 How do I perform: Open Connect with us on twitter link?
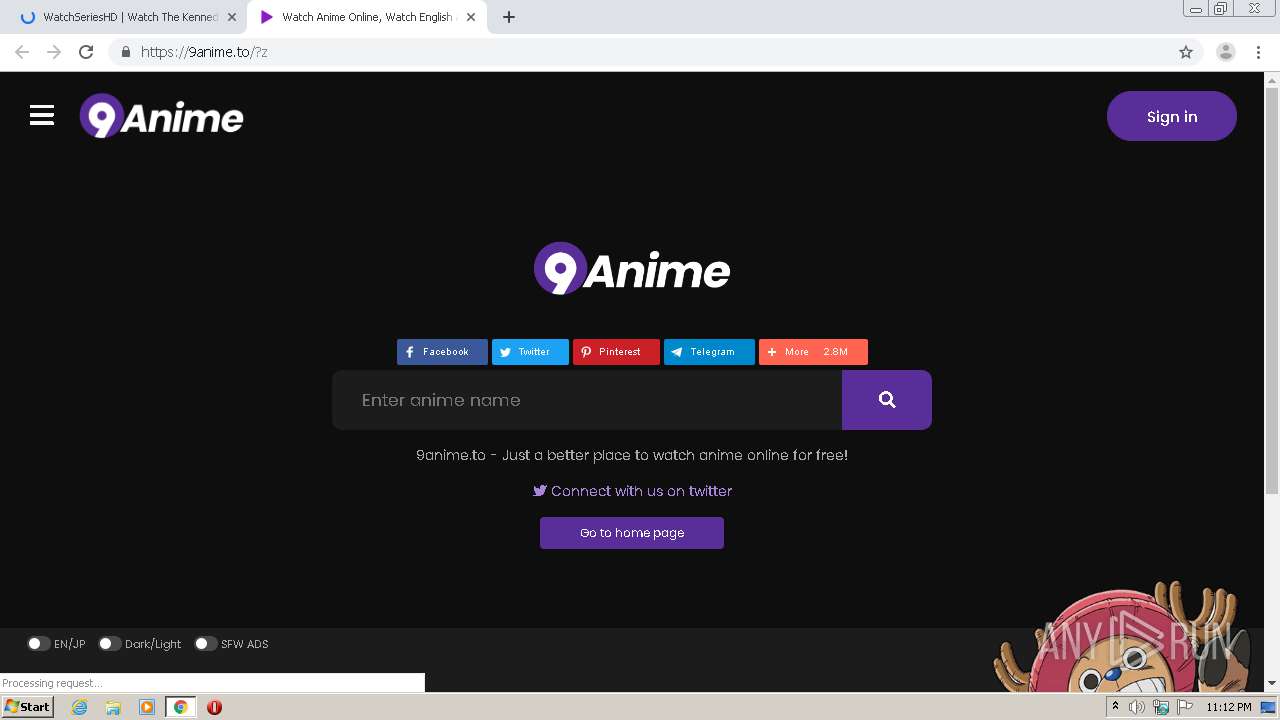(x=632, y=491)
